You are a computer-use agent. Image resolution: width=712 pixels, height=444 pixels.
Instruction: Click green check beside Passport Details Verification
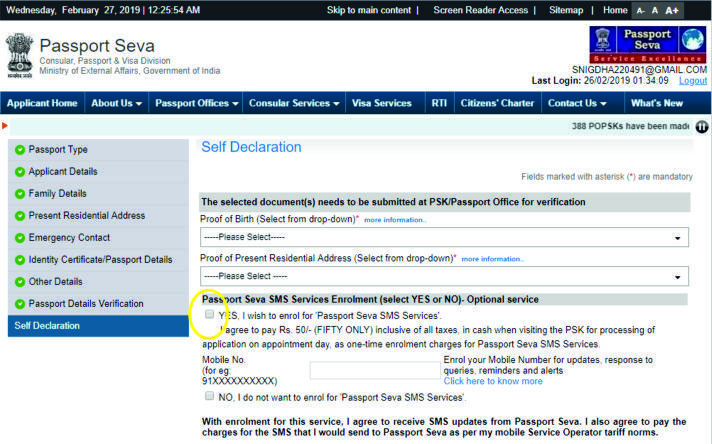pyautogui.click(x=20, y=304)
